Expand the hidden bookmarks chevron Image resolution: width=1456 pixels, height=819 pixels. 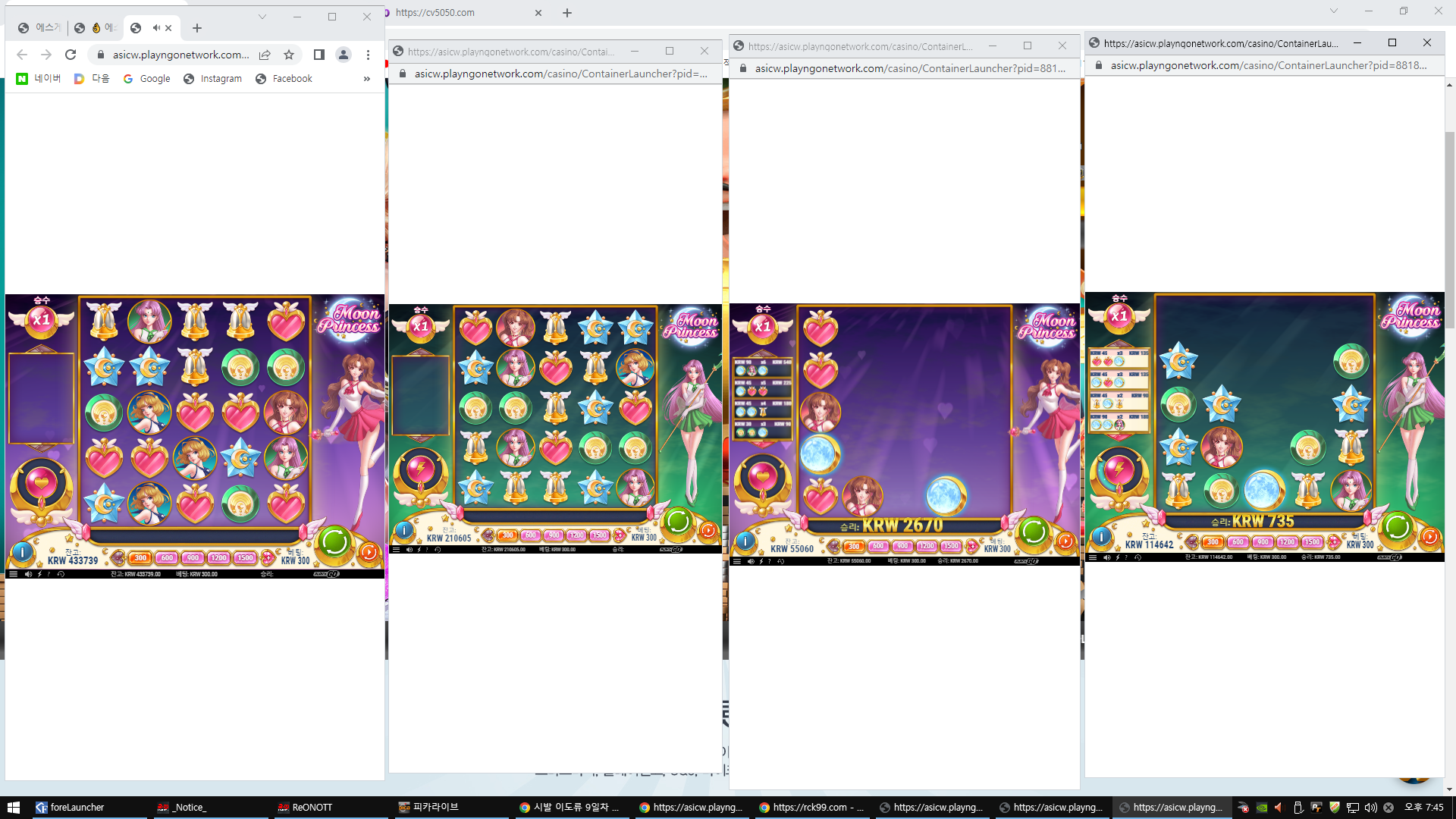(x=367, y=79)
